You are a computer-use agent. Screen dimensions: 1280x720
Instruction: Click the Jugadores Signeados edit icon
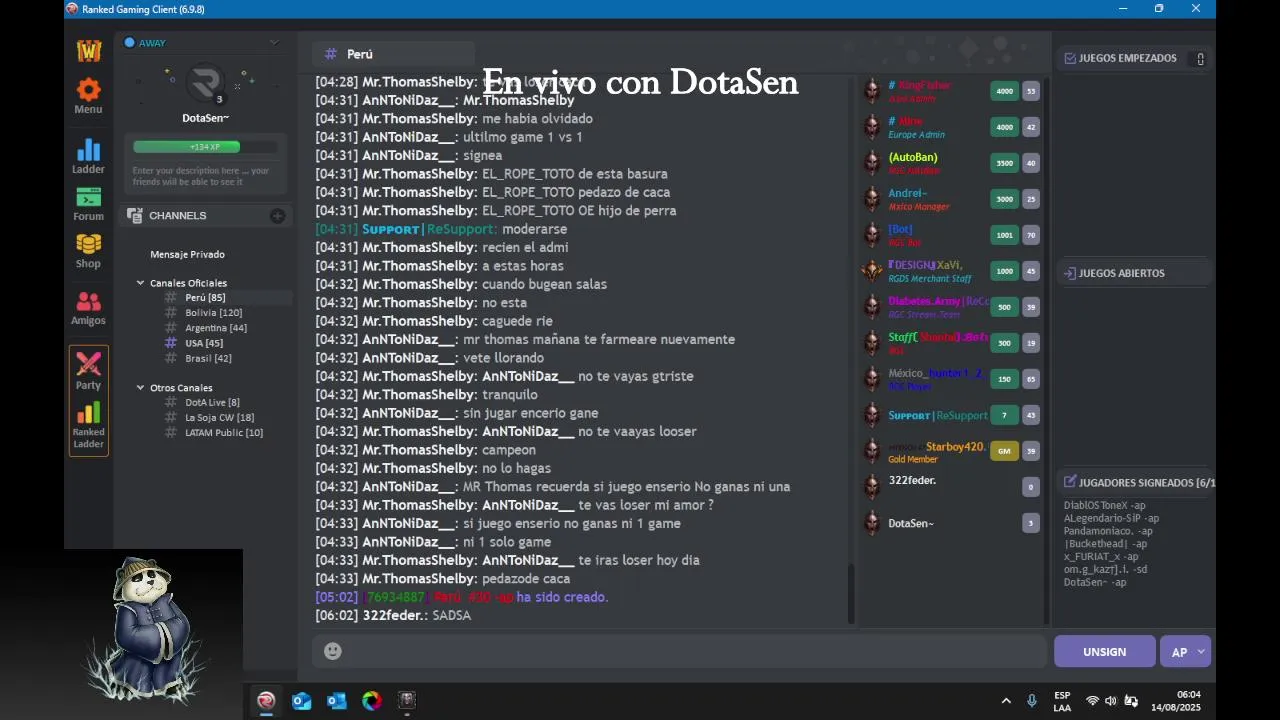click(1069, 482)
